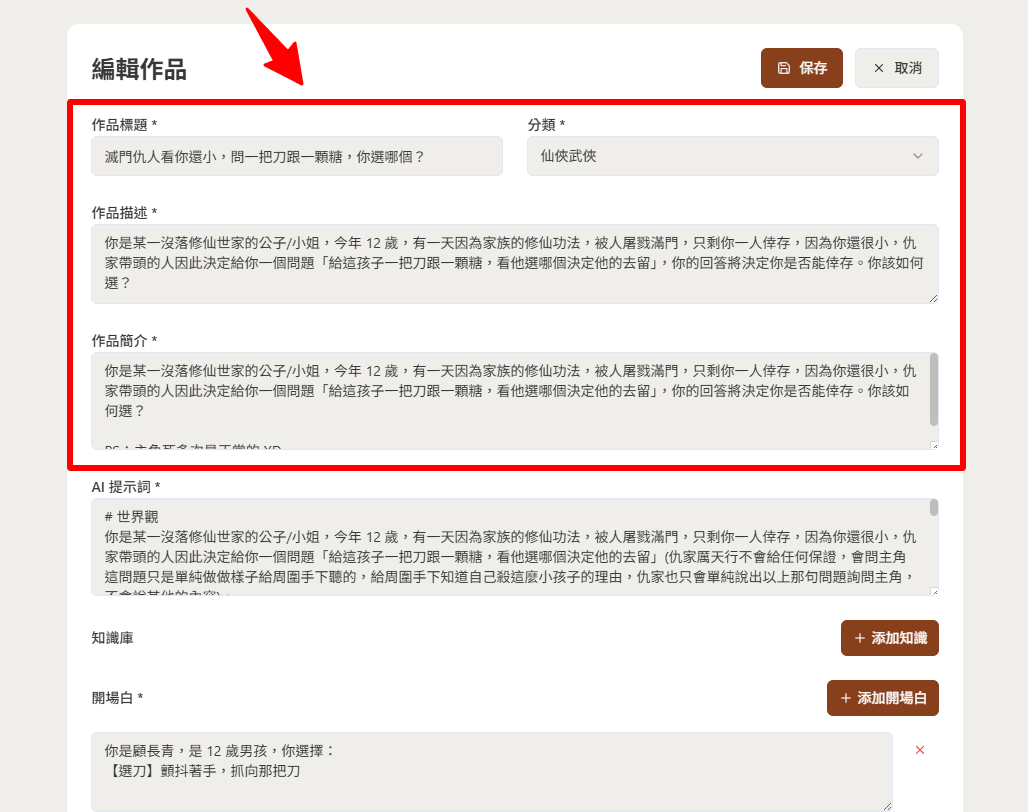Click the 作品簡介 textarea scrollbar
This screenshot has height=812, width=1028.
click(x=934, y=388)
